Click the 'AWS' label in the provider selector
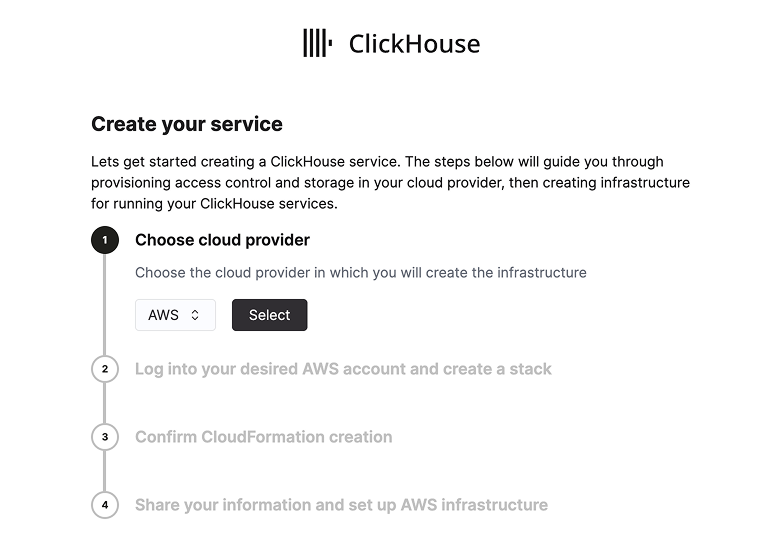 (163, 315)
